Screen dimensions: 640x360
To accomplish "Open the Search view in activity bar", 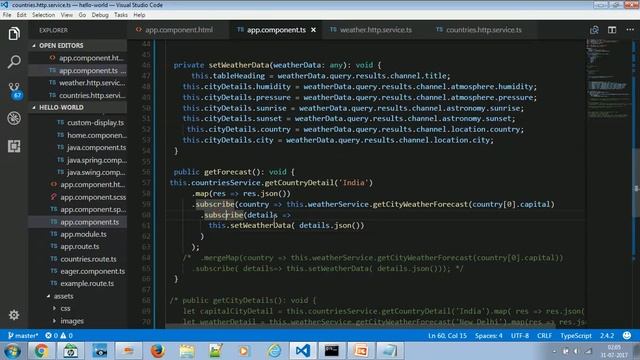I will pyautogui.click(x=14, y=62).
